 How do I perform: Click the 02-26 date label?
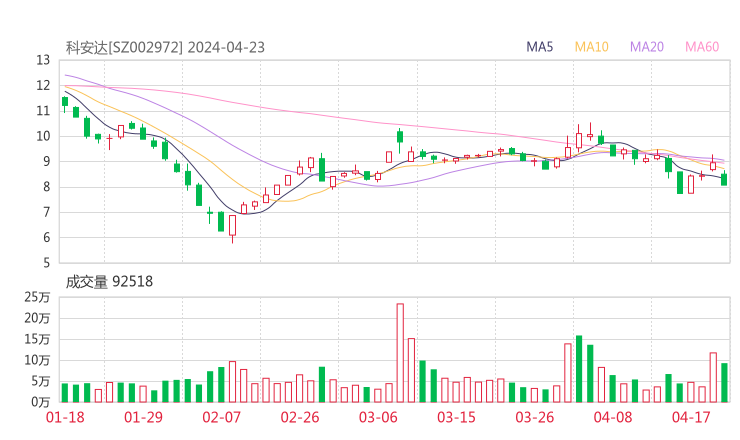300,417
